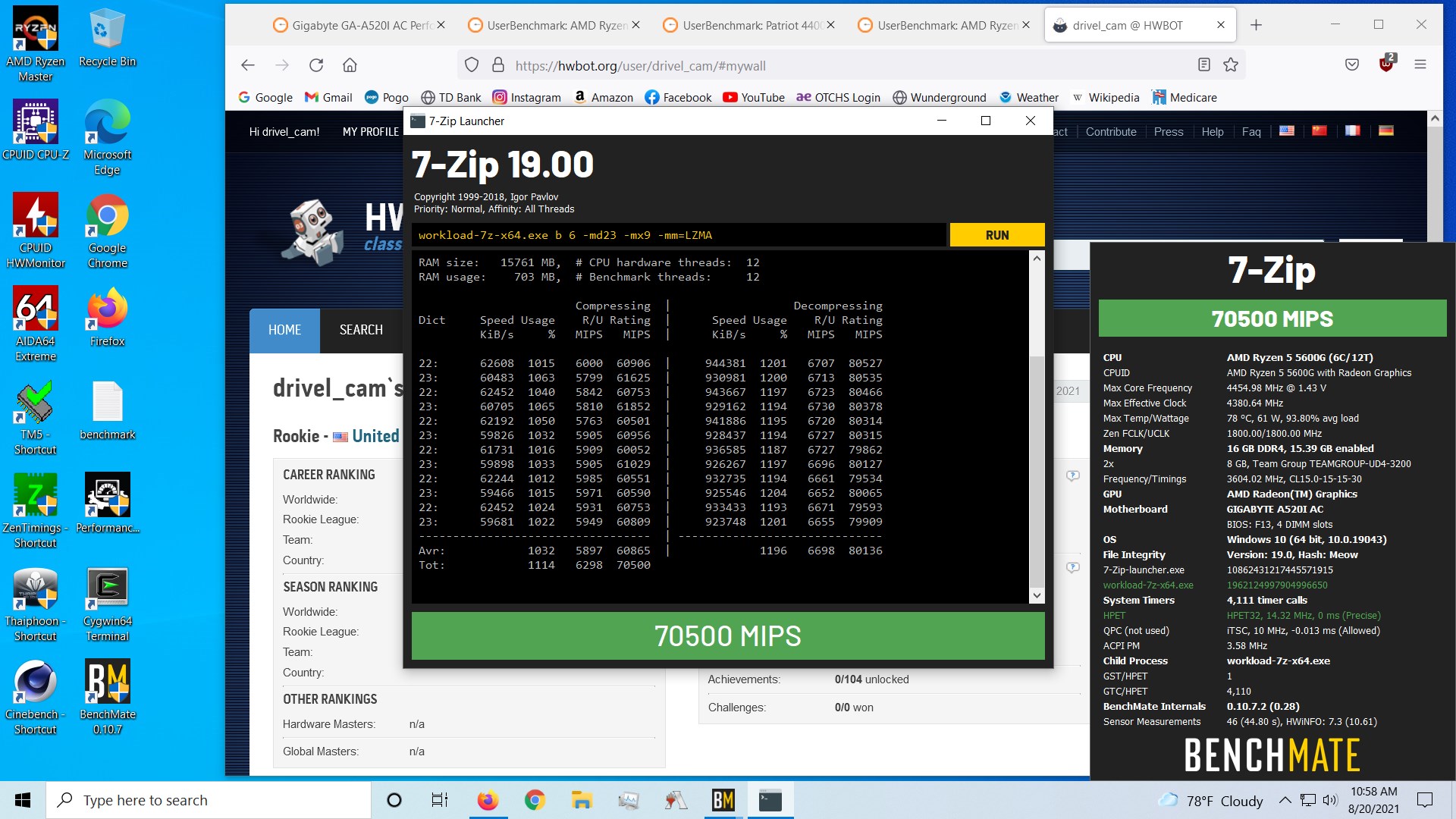Viewport: 1456px width, 819px height.
Task: Click RUN button in 7-Zip Launcher
Action: (x=997, y=235)
